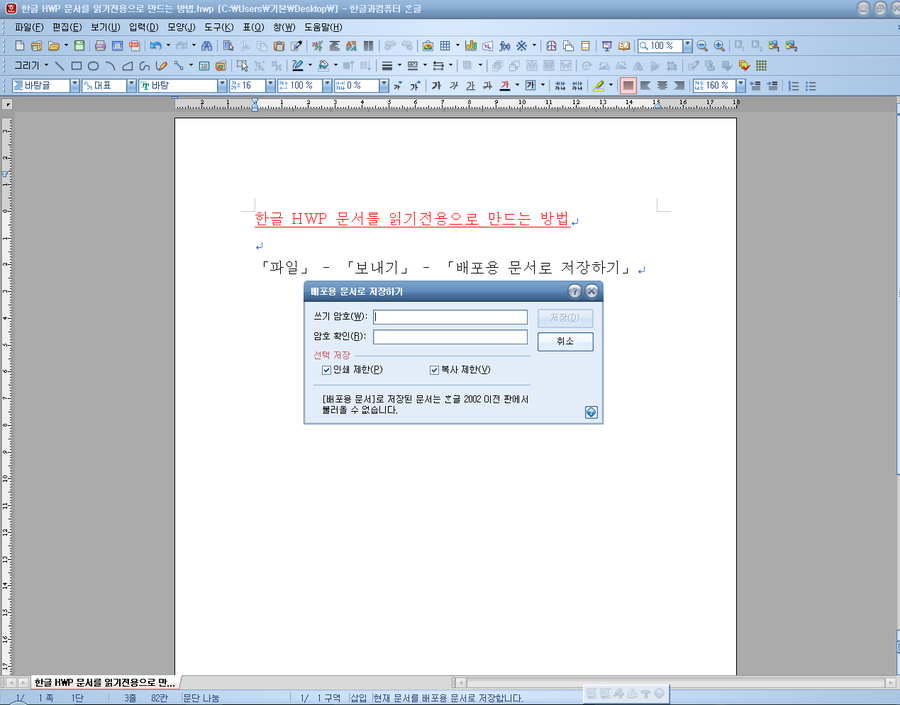Screen dimensions: 900x705
Task: Click the presentation screen icon
Action: click(x=607, y=45)
